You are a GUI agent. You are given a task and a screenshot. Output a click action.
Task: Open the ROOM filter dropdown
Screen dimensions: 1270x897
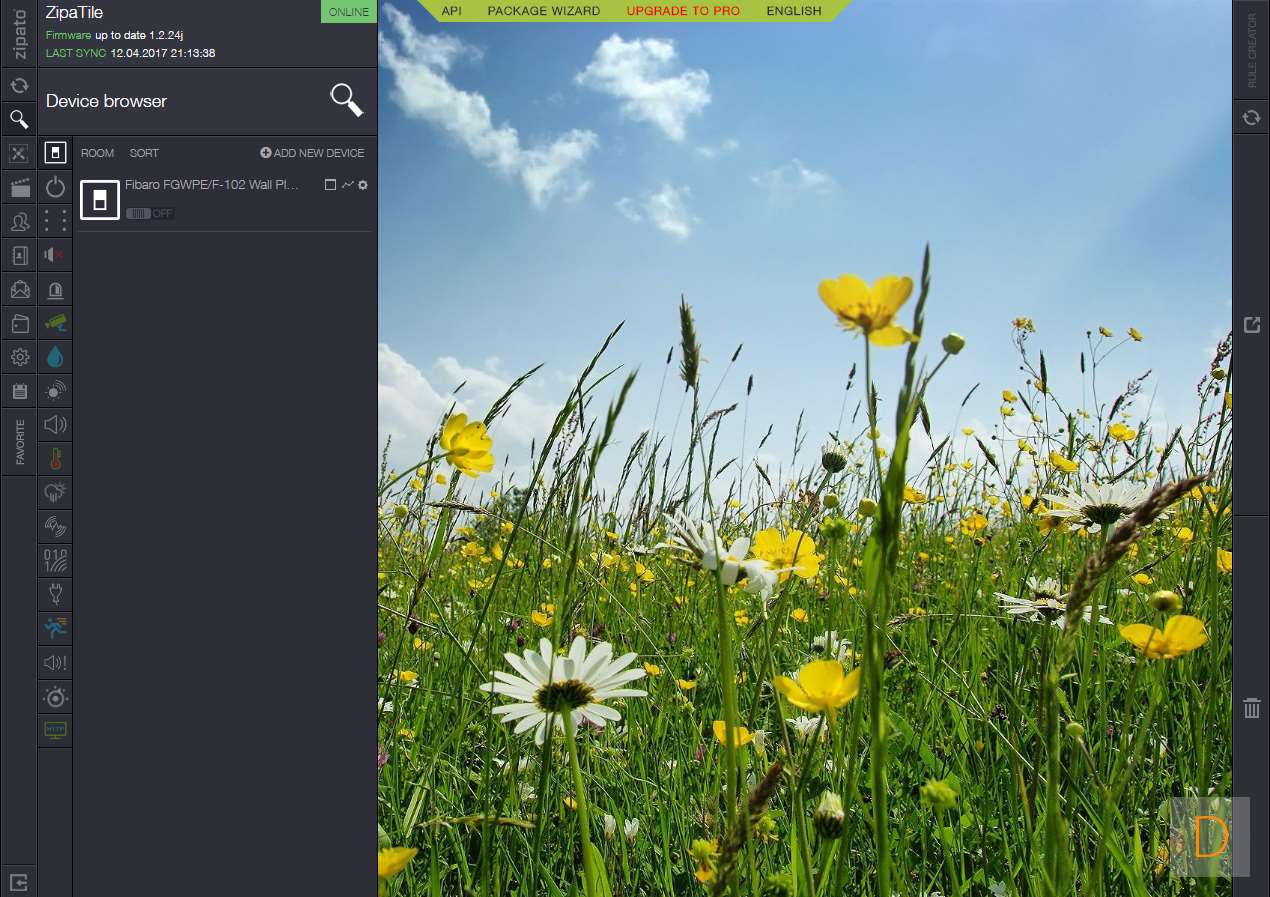[x=97, y=153]
